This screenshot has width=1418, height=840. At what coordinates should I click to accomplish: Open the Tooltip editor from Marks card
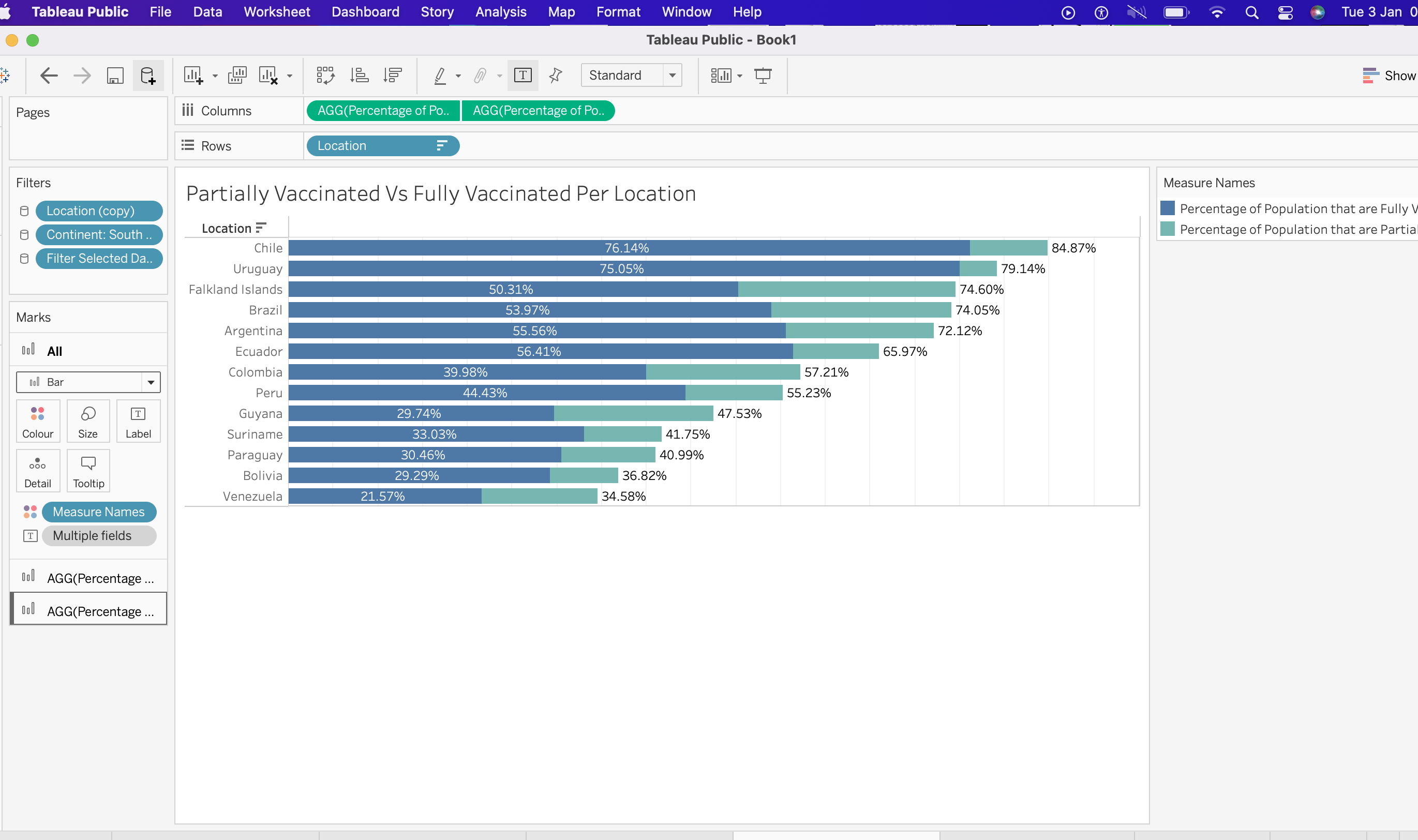88,470
